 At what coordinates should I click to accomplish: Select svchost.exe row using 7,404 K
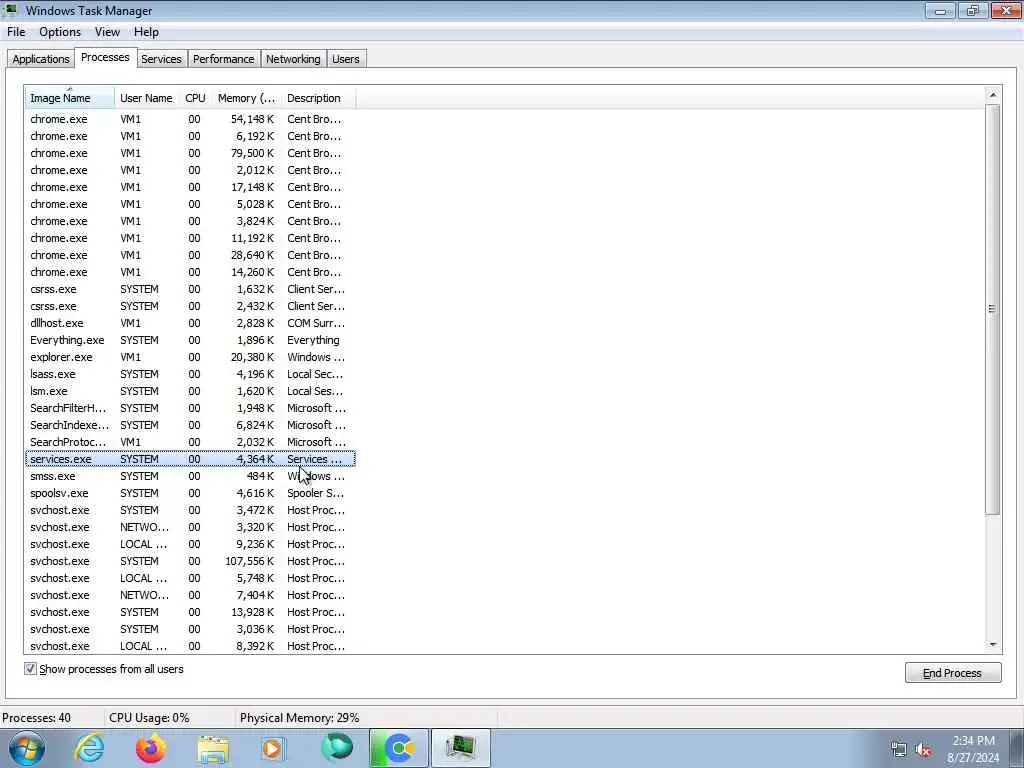click(190, 594)
